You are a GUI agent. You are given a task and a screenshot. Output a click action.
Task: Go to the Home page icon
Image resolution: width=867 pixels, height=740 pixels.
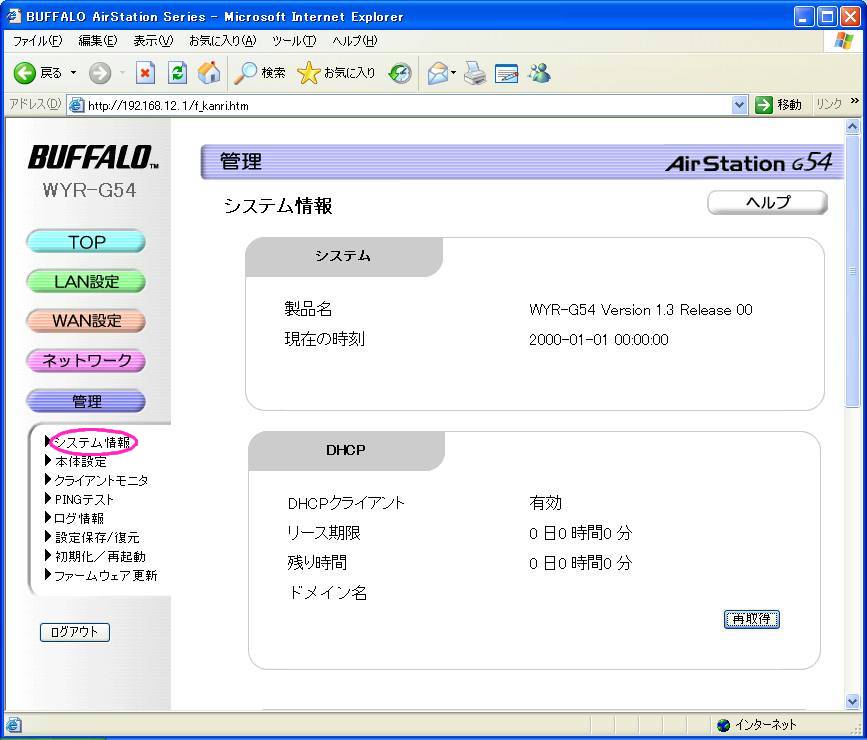(209, 73)
